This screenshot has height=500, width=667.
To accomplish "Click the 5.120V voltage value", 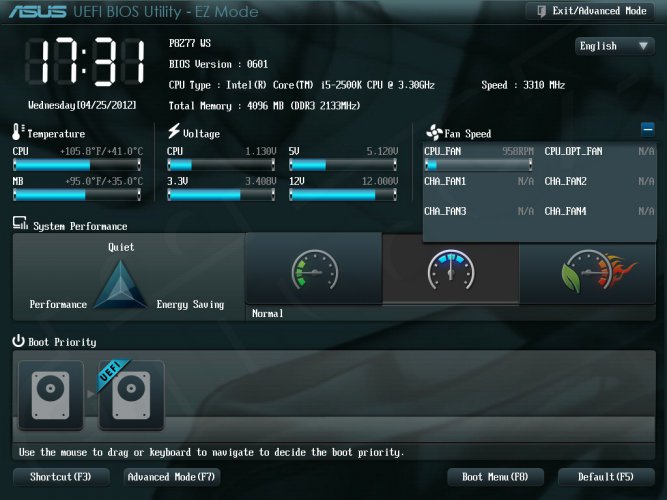I will [x=382, y=151].
